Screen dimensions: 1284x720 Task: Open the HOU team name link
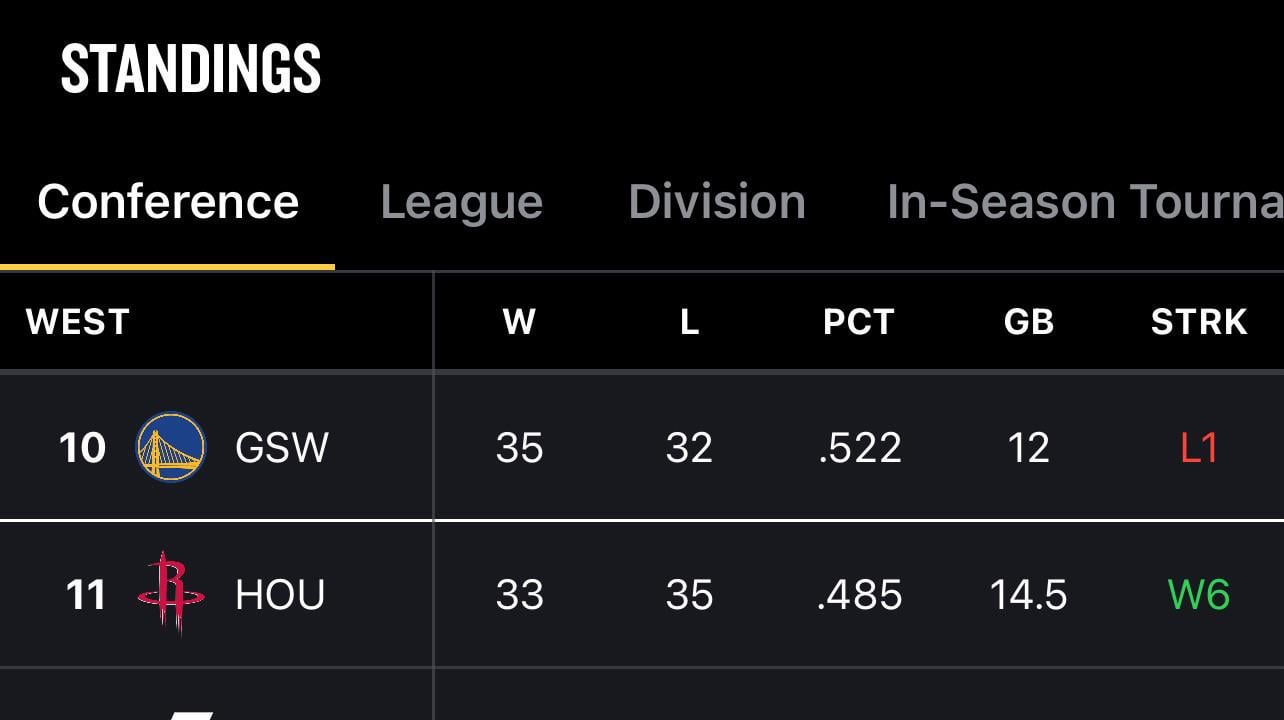tap(280, 595)
